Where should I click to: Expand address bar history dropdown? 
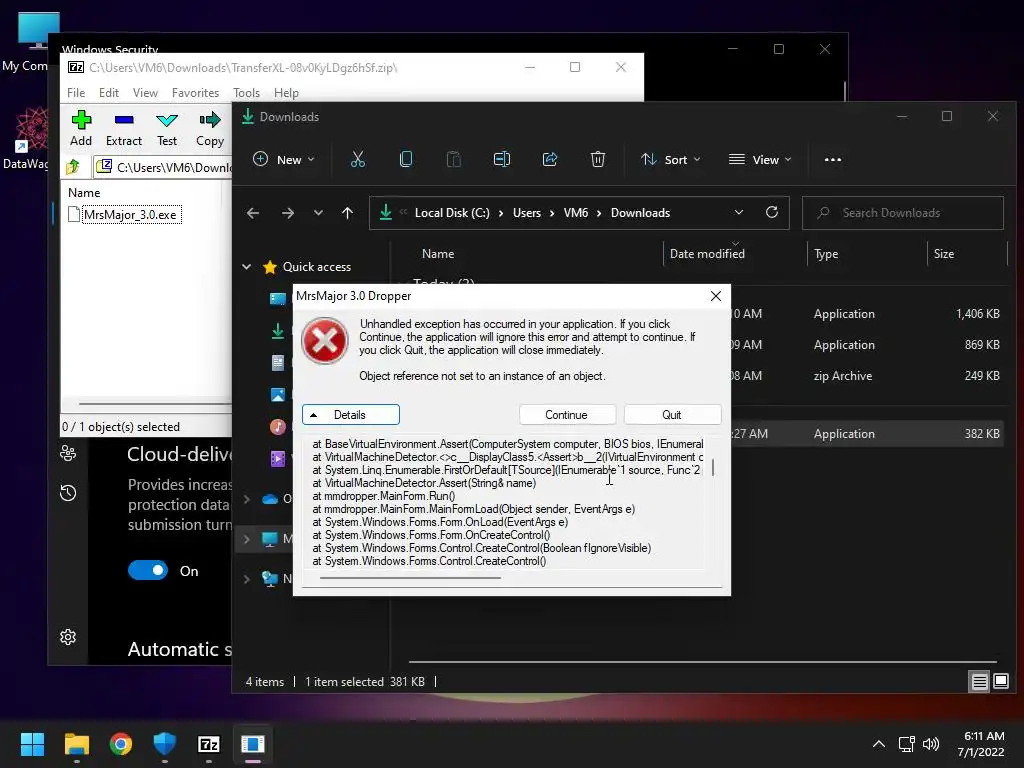click(x=739, y=212)
